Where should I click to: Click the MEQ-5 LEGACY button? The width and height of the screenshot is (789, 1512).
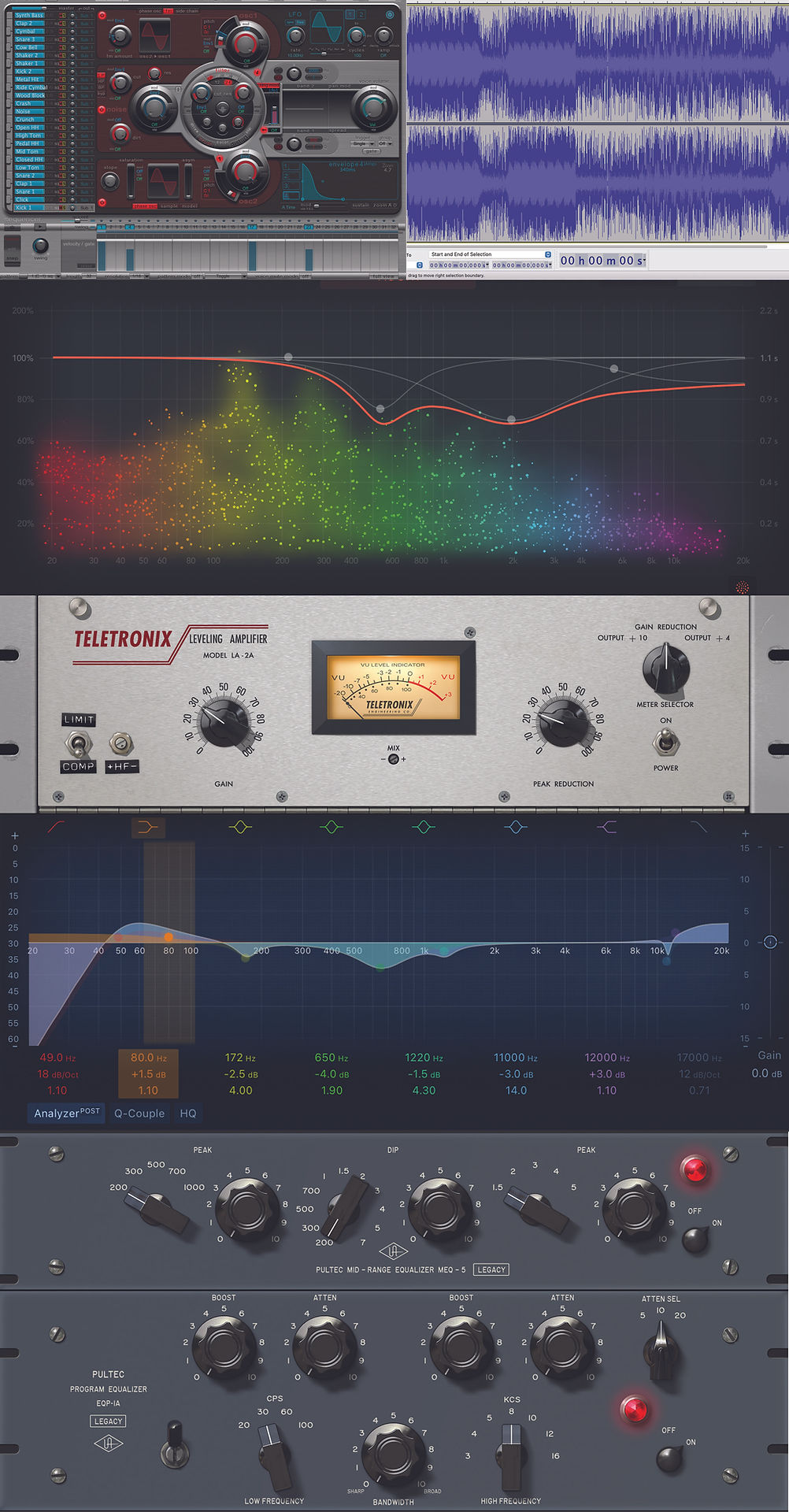(491, 1269)
